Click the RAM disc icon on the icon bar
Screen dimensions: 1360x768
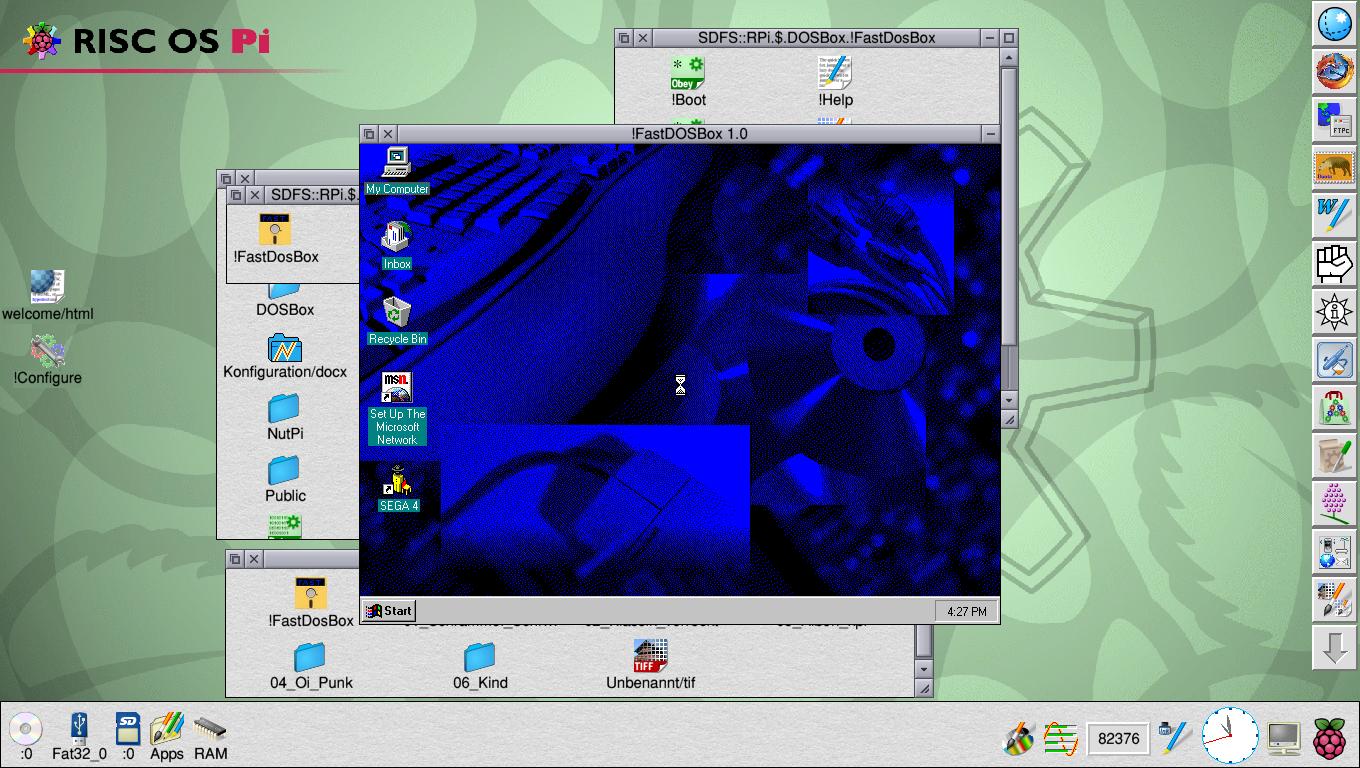[x=210, y=731]
